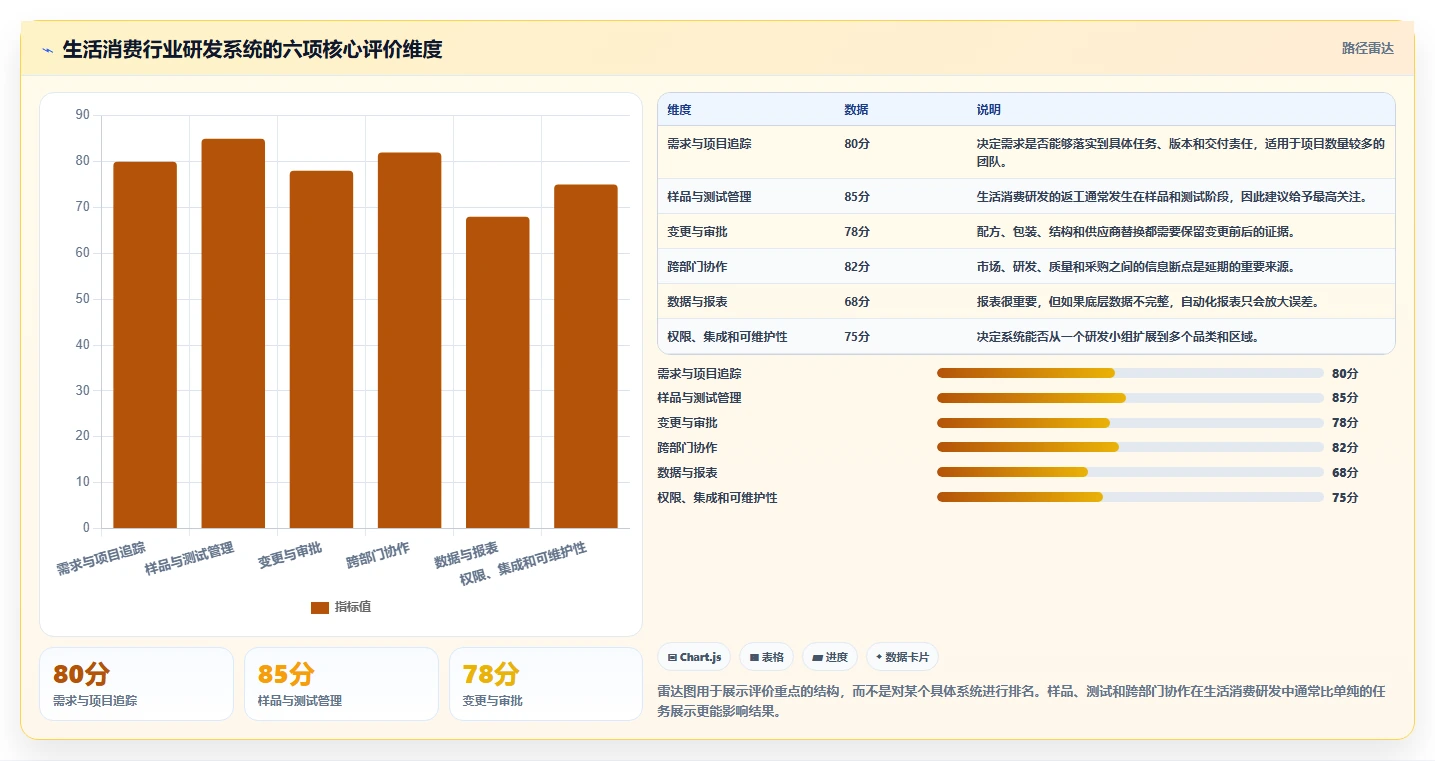Click the 跨部门协作 label in progress list
This screenshot has width=1435, height=761.
[x=687, y=448]
